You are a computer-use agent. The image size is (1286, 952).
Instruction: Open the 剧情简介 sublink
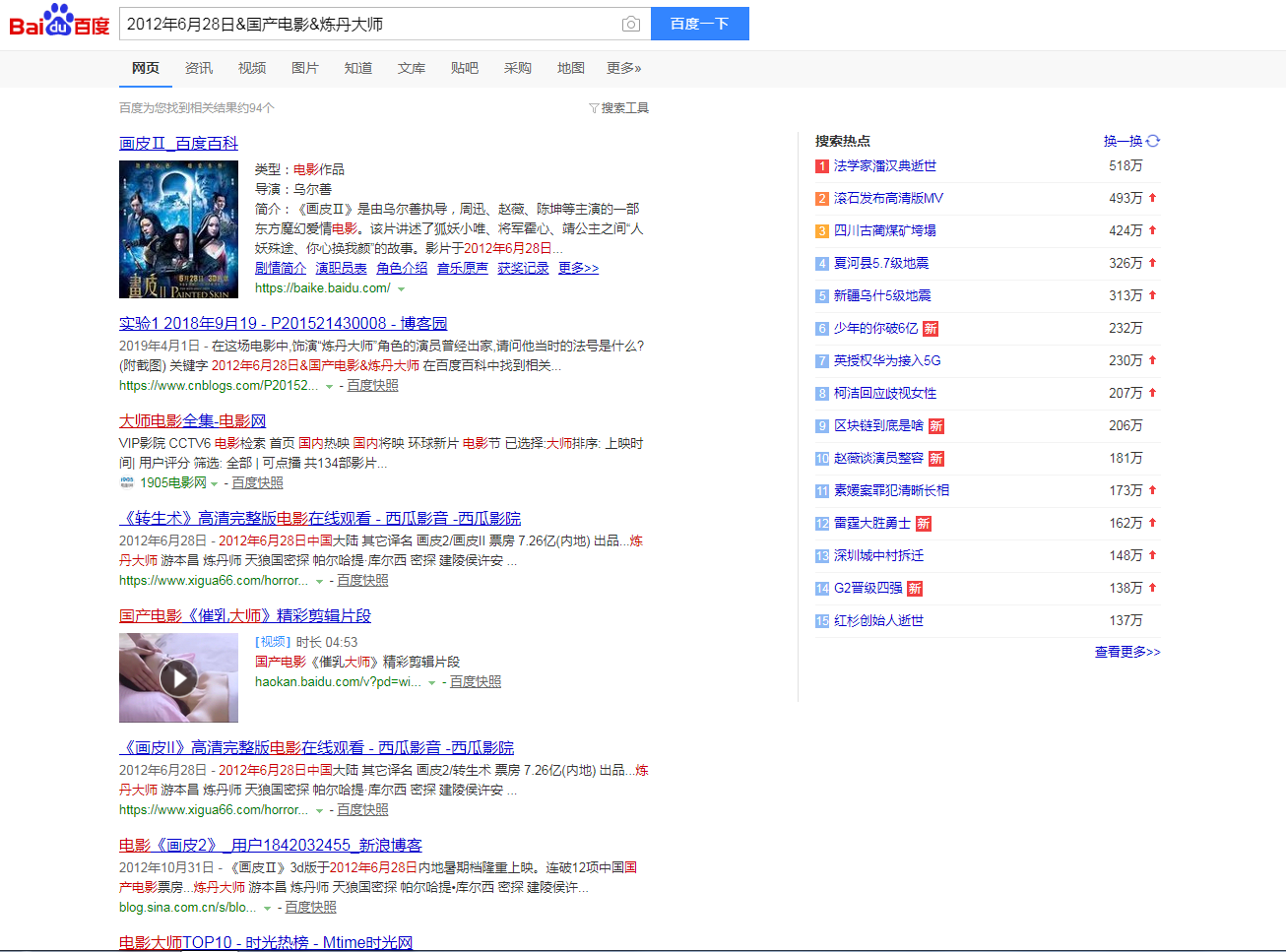(281, 269)
